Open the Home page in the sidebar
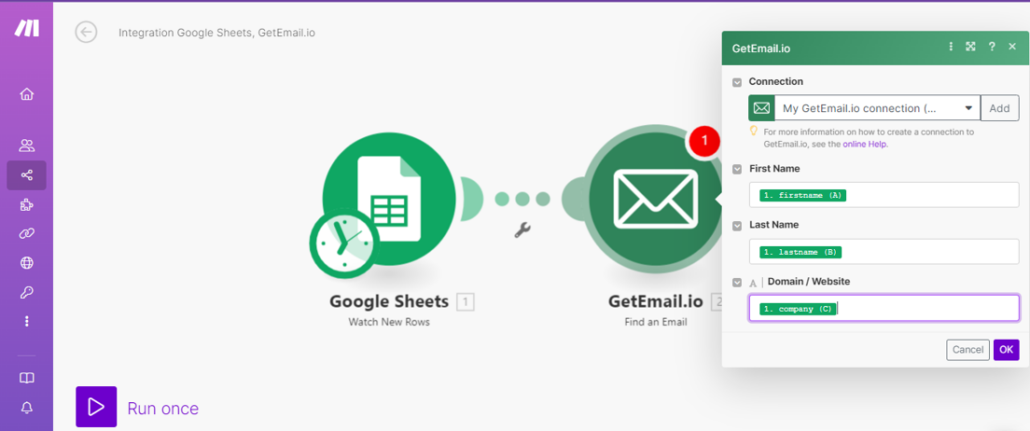Image resolution: width=1030 pixels, height=431 pixels. (27, 94)
